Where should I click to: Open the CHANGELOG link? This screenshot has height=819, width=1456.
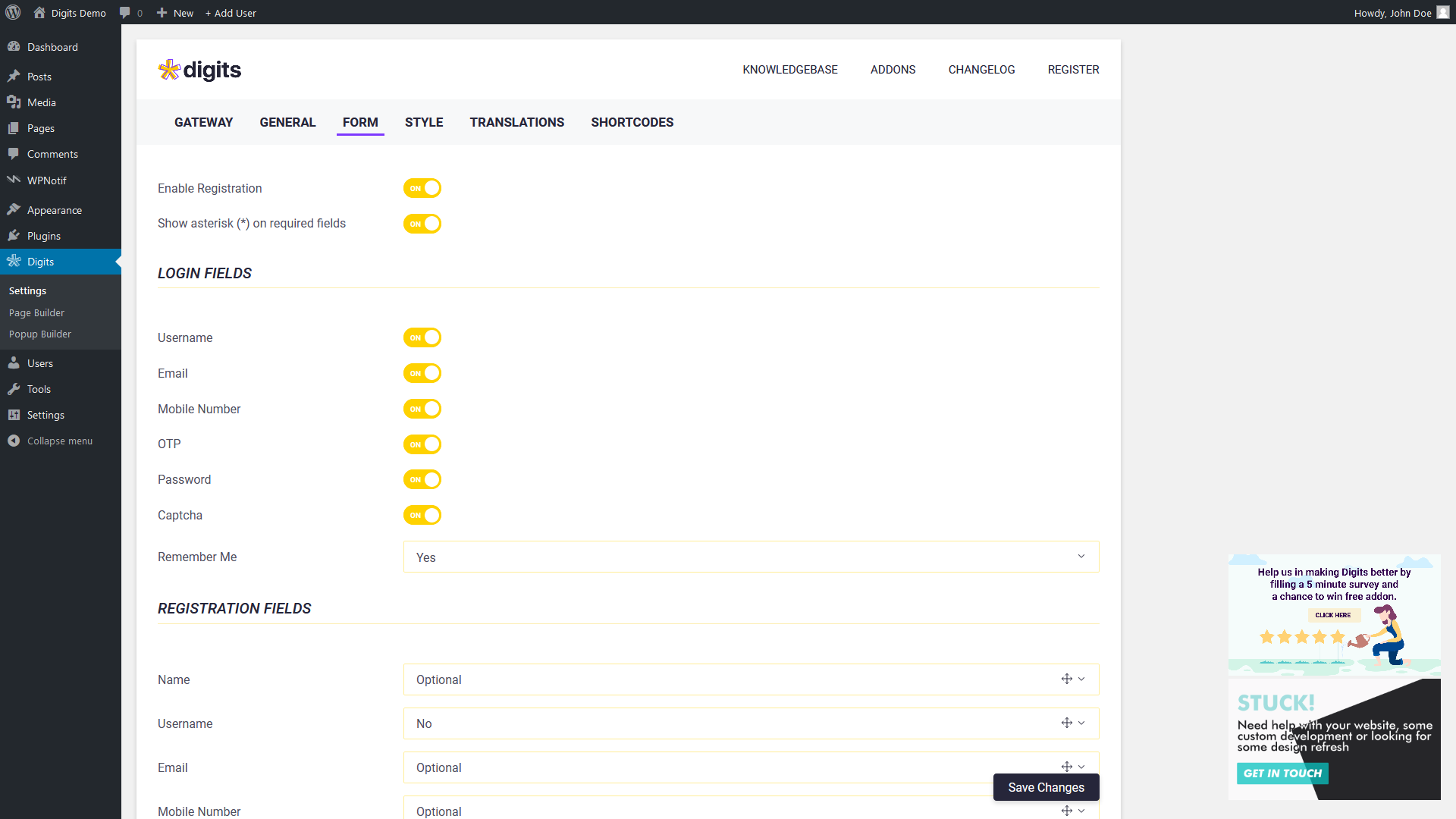[982, 70]
